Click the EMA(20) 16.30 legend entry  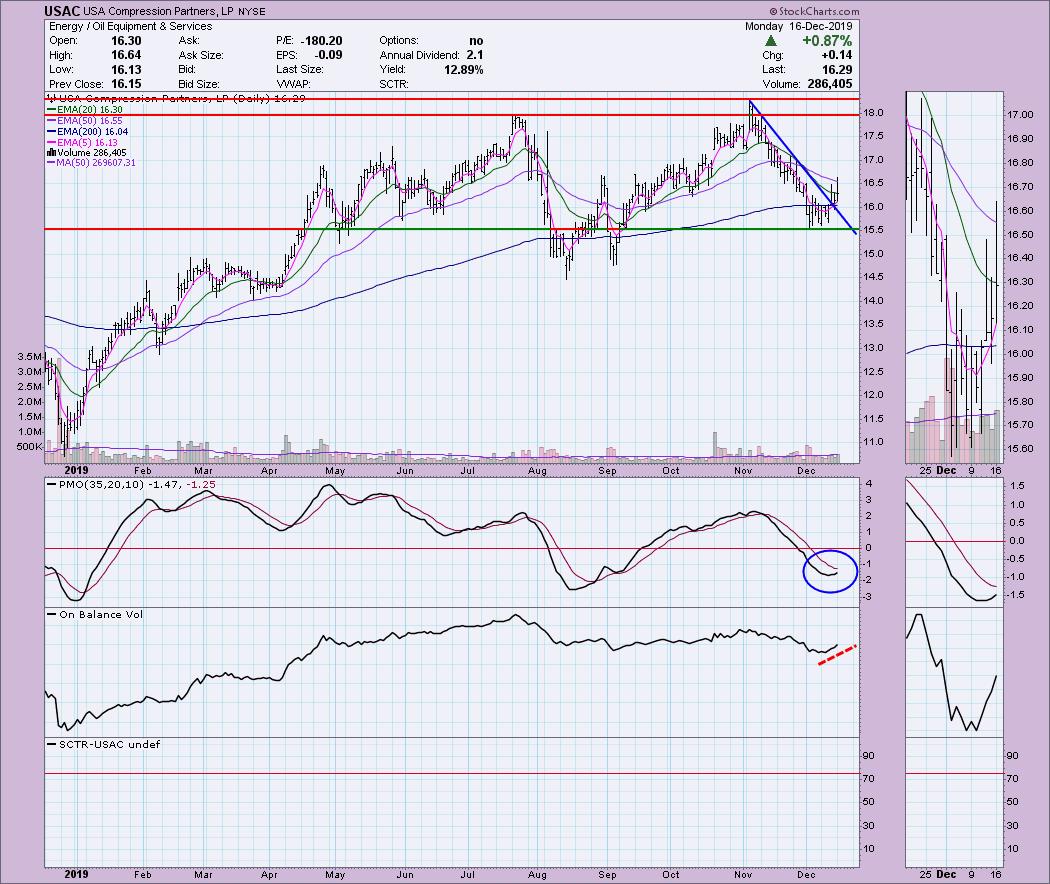pyautogui.click(x=84, y=110)
